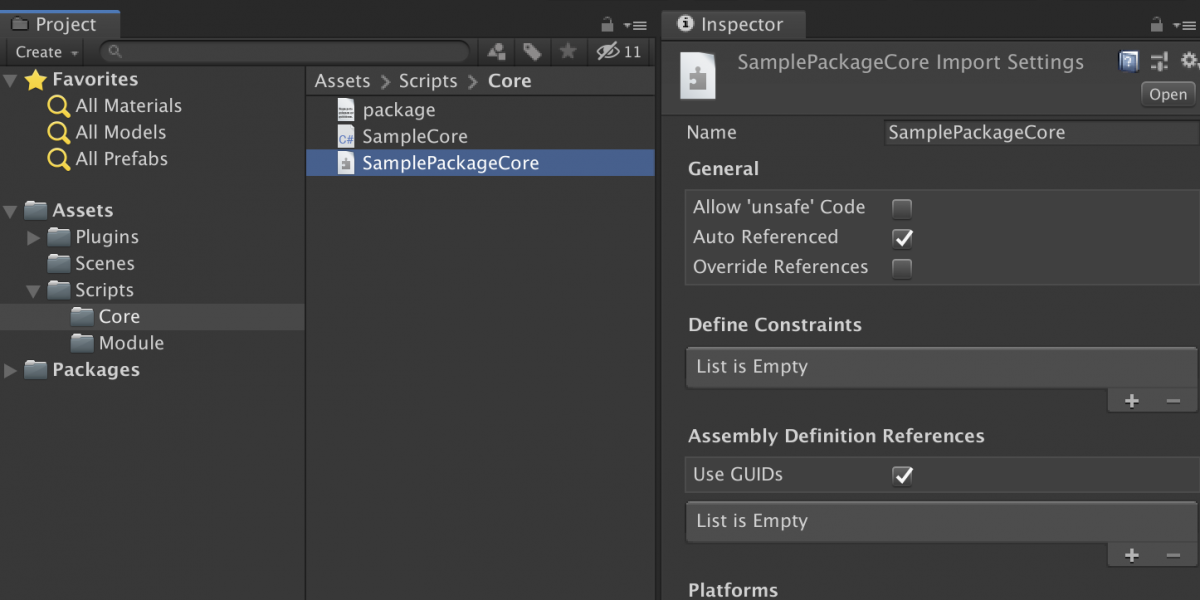
Task: Lock the Project panel
Action: click(x=607, y=25)
